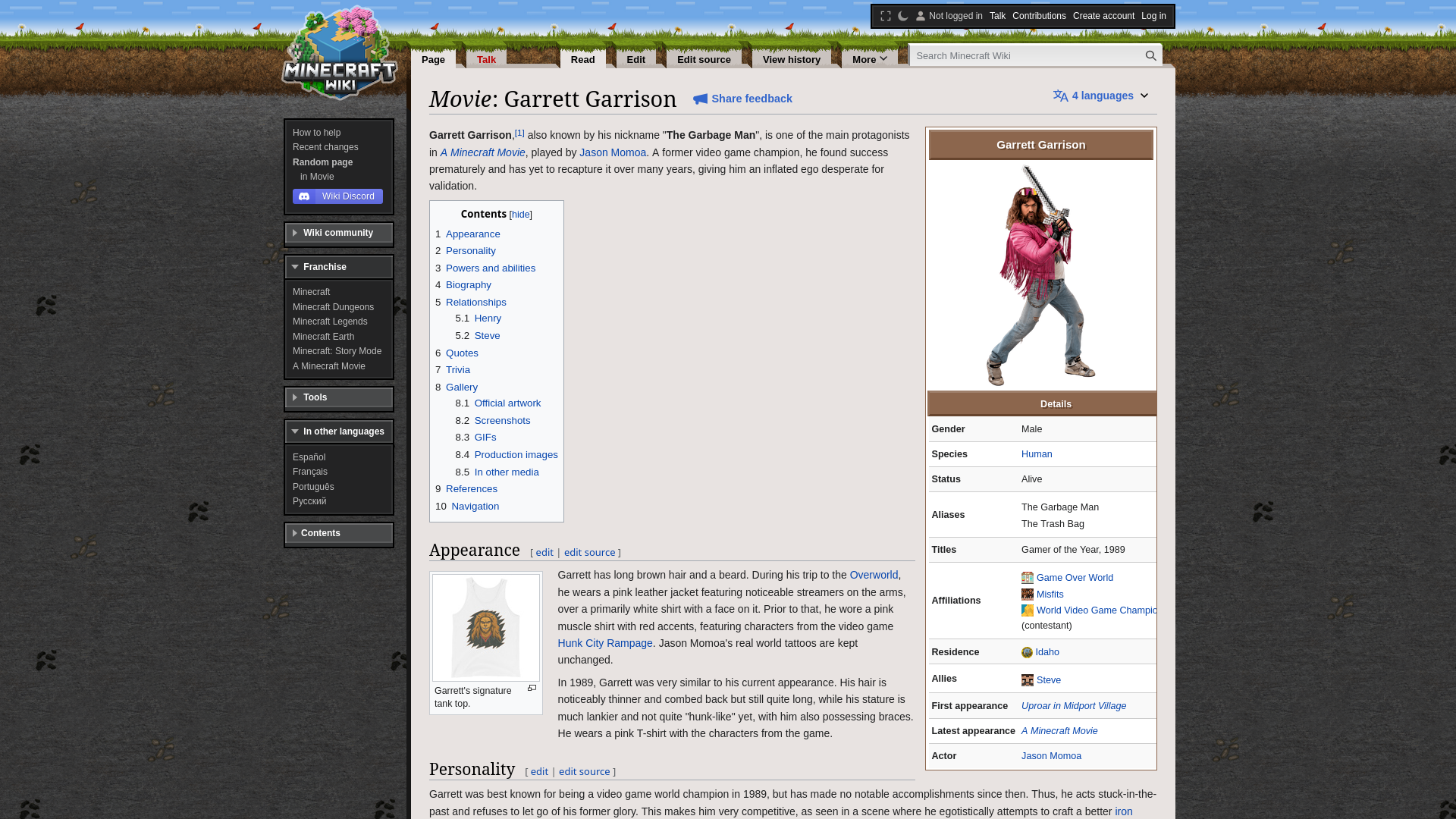Click the Minecraft Wiki logo
1456x819 pixels.
tap(340, 53)
